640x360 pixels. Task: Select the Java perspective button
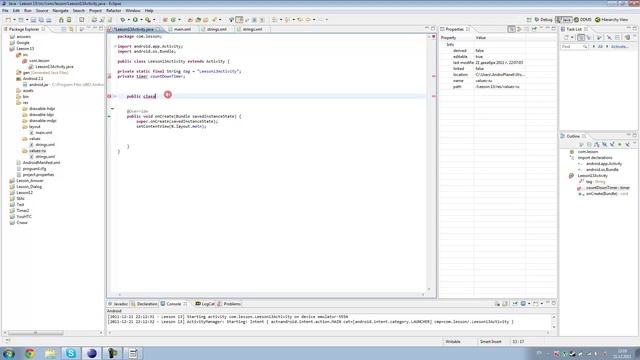click(x=564, y=20)
